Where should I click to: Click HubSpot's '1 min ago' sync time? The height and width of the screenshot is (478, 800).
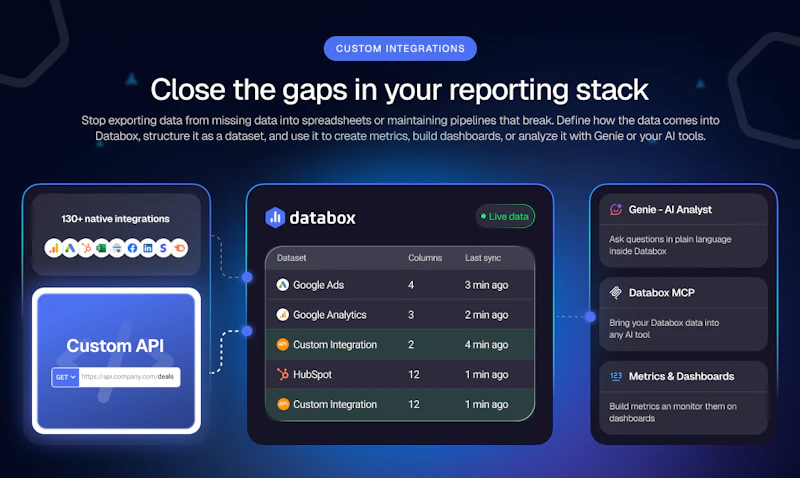[486, 374]
